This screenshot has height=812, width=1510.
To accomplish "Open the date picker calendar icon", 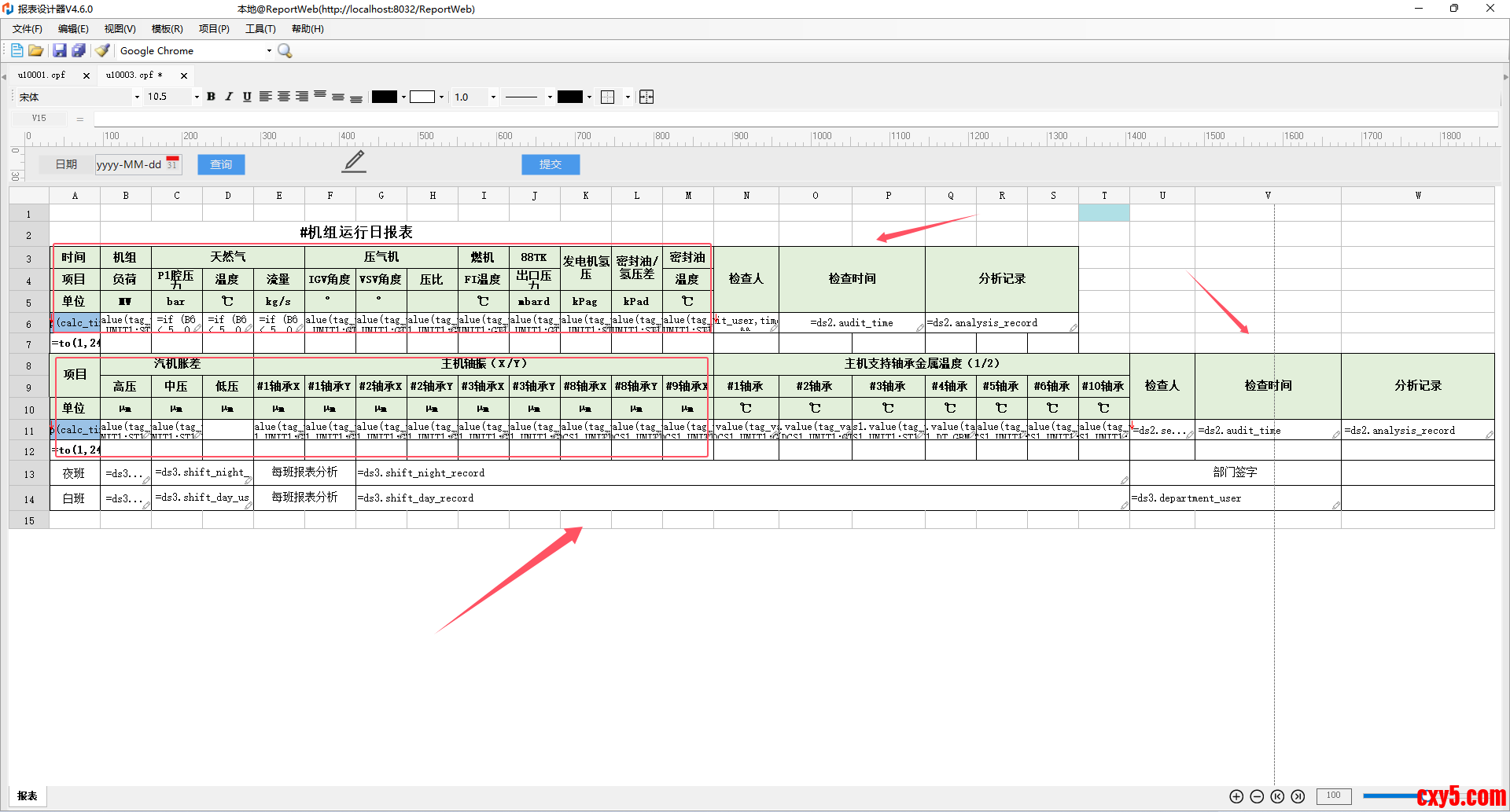I will pyautogui.click(x=172, y=164).
